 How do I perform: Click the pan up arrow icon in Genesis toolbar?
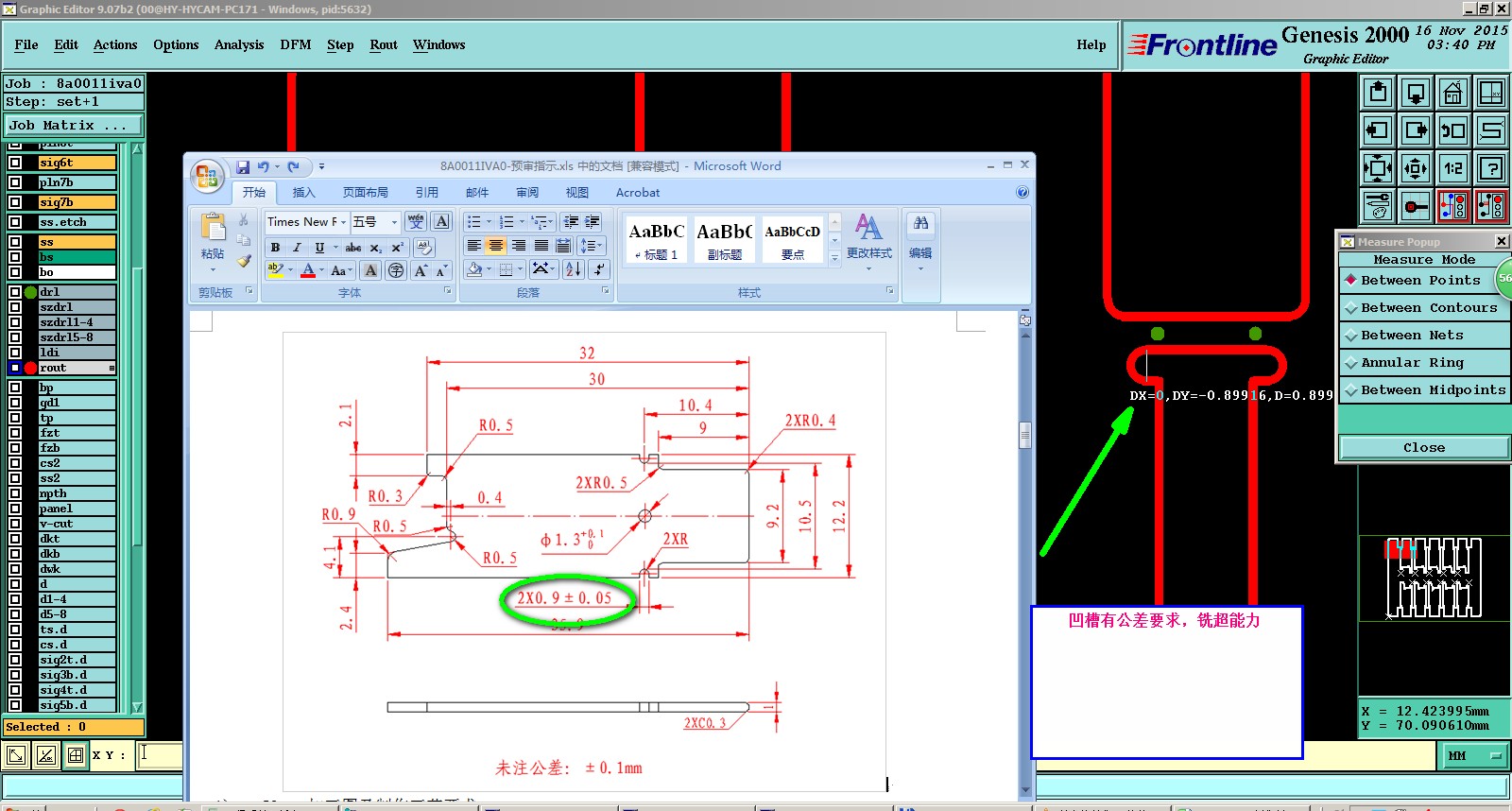click(1378, 93)
